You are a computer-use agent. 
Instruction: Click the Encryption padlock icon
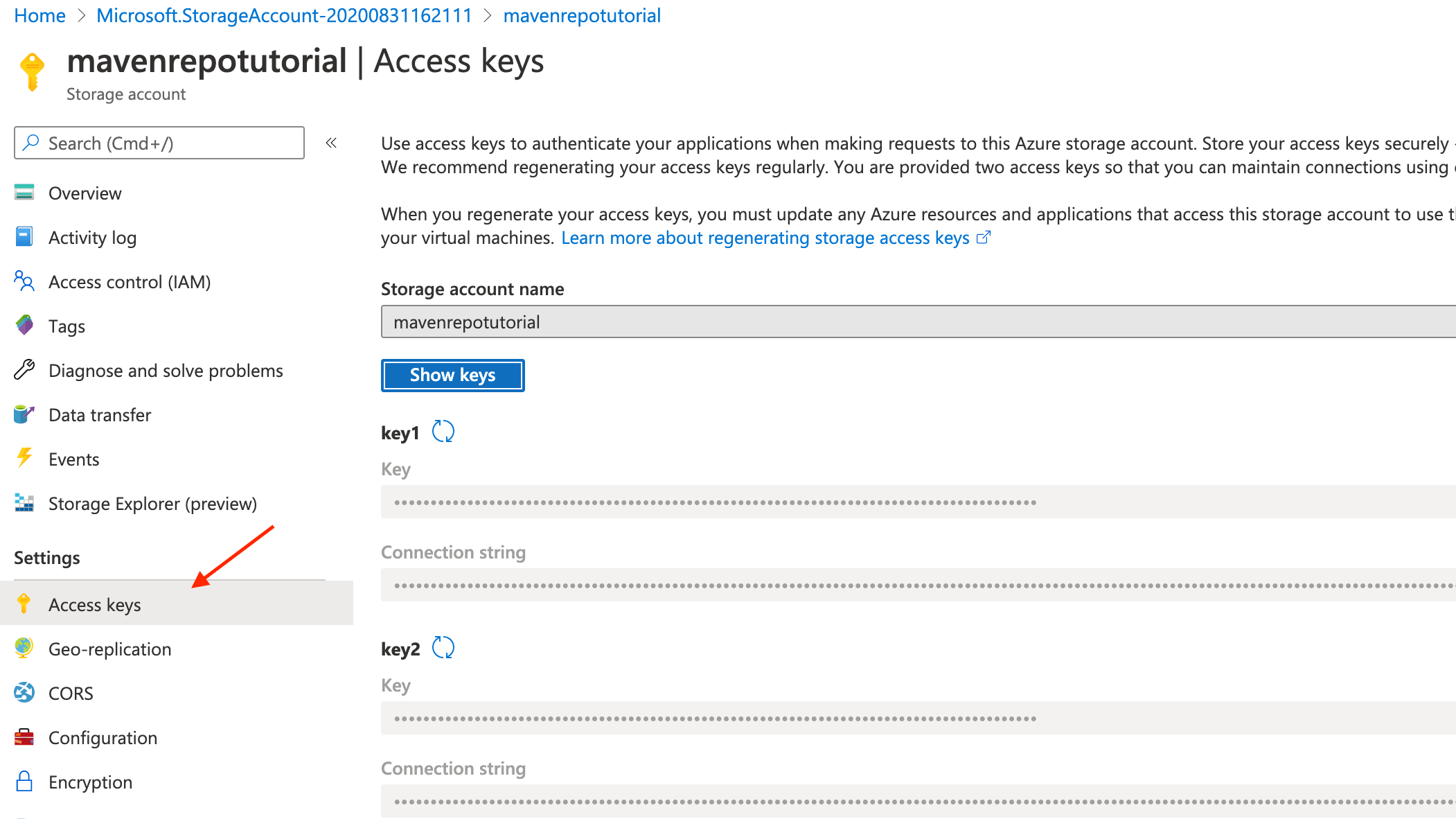pos(24,782)
